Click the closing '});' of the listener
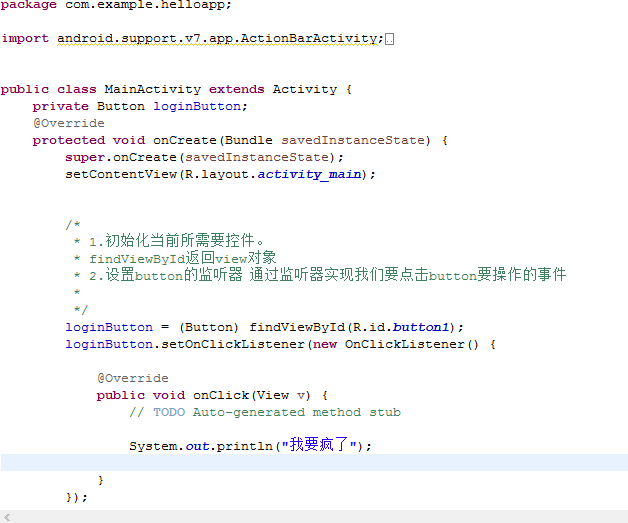The image size is (628, 523). click(x=76, y=497)
